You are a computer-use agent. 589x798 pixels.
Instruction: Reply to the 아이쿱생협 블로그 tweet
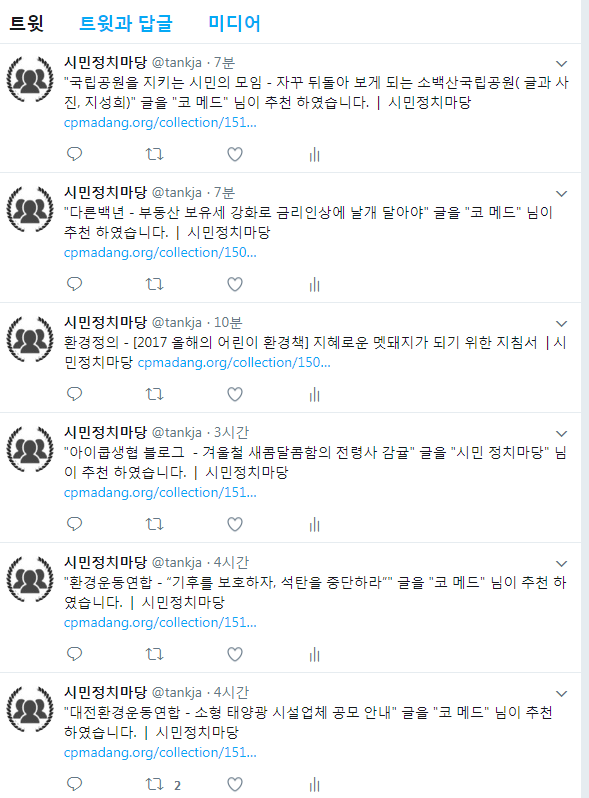(x=75, y=524)
